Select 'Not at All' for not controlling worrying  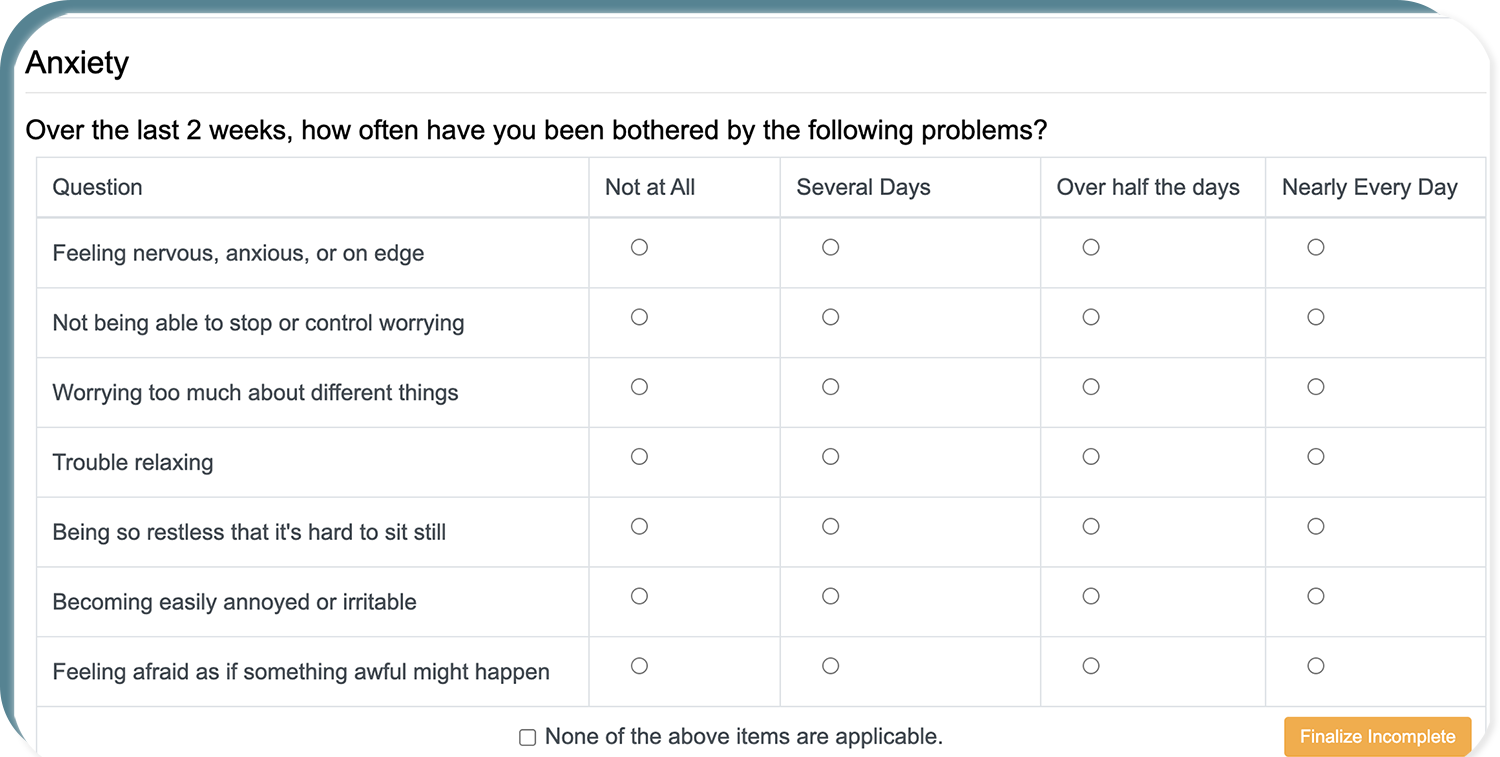coord(639,316)
